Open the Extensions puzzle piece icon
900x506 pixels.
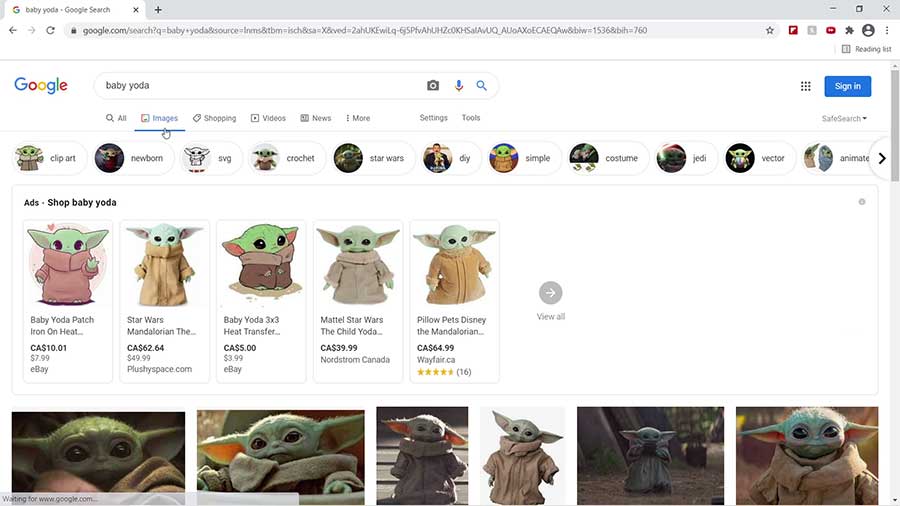(849, 30)
